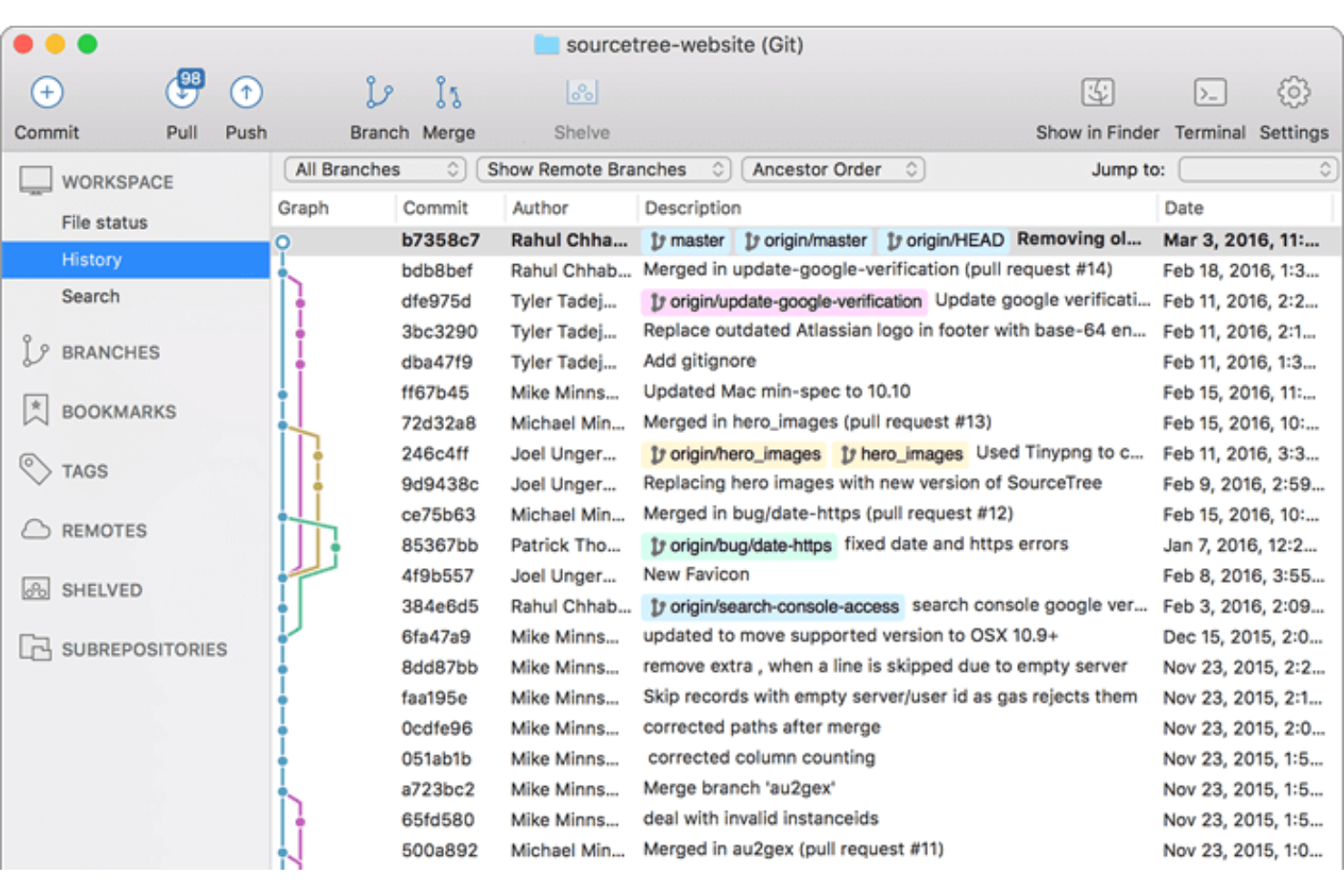Screen dimensions: 1344x896
Task: Select commit a723bc2 Merge branch 'au2gex'
Action: 806,789
